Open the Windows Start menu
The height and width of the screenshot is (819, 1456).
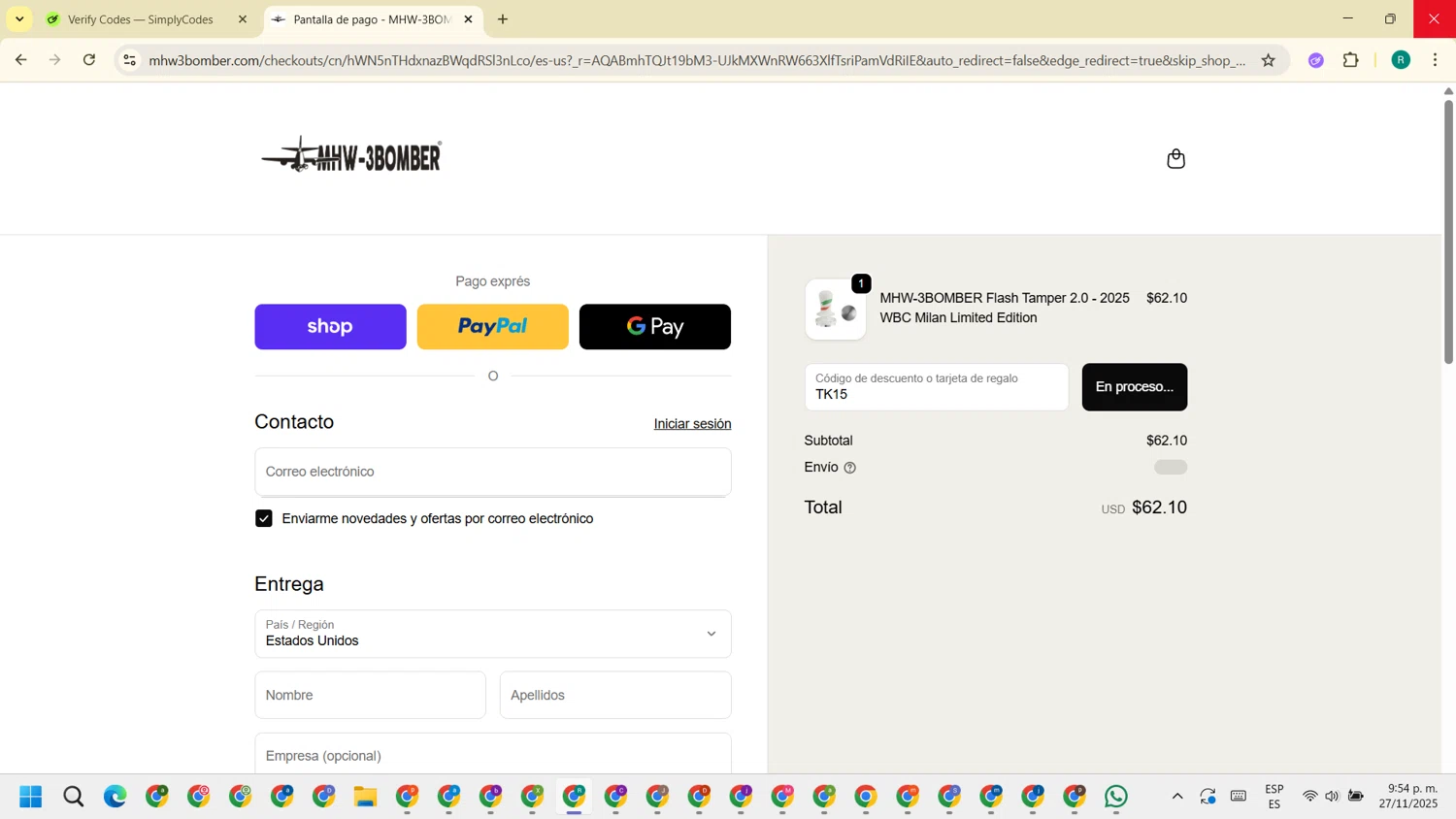pyautogui.click(x=31, y=797)
